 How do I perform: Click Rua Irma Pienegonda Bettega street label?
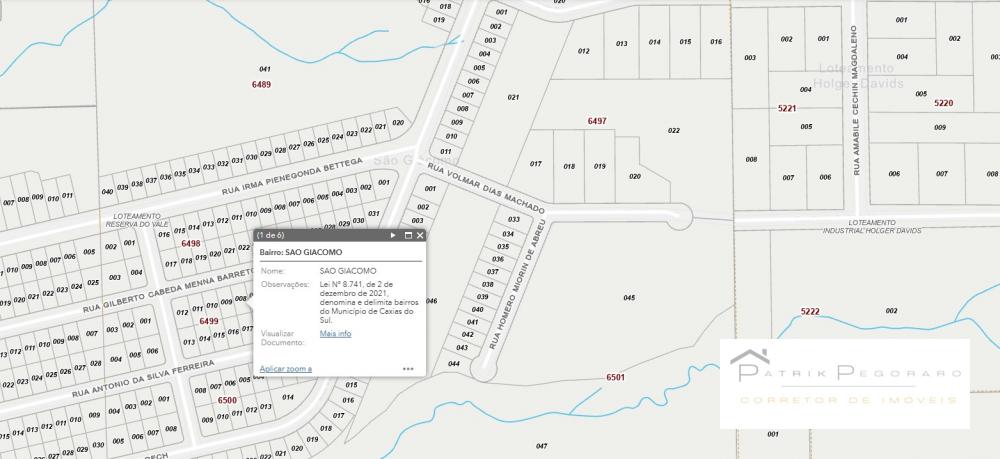pyautogui.click(x=291, y=175)
